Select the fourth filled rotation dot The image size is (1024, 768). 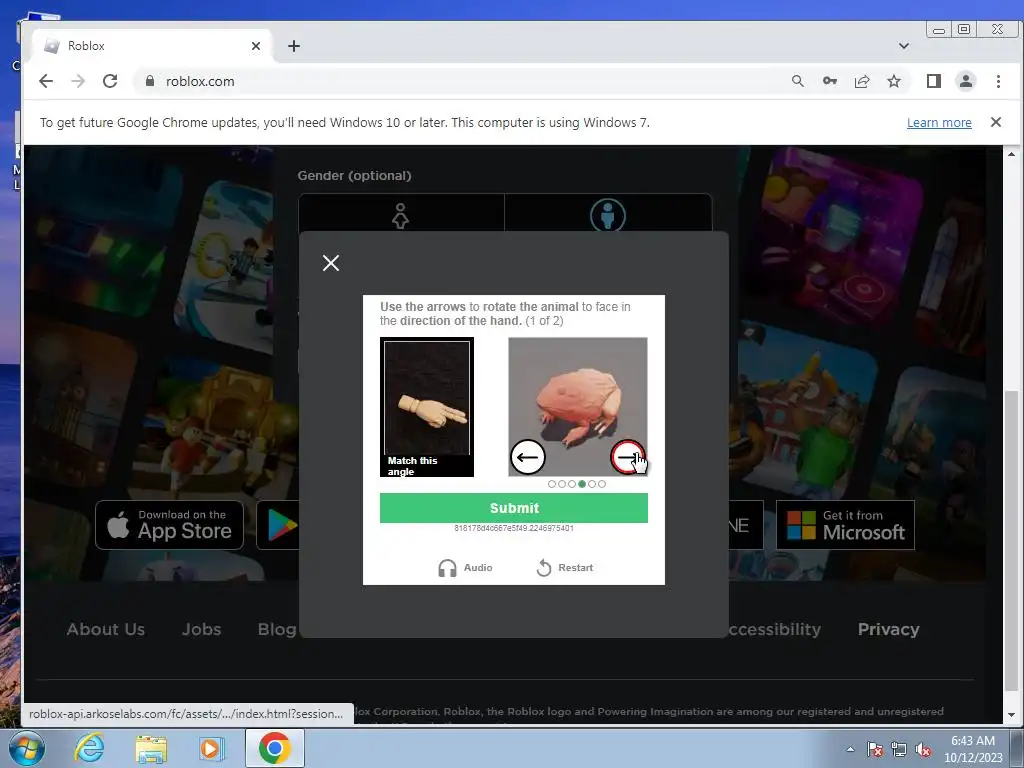click(582, 484)
